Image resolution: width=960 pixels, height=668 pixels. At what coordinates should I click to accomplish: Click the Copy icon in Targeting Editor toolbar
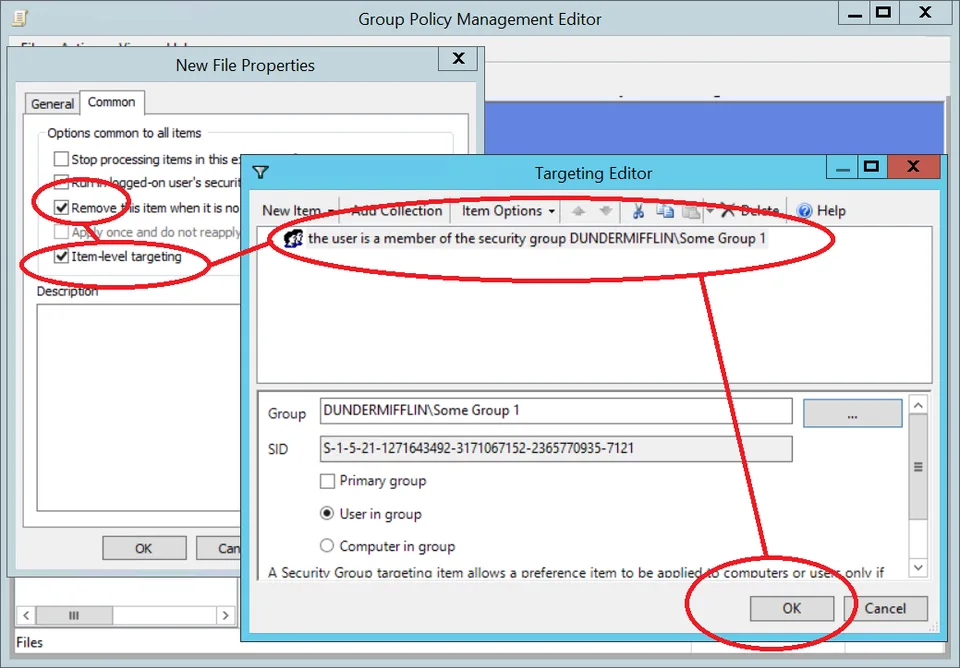click(x=664, y=211)
